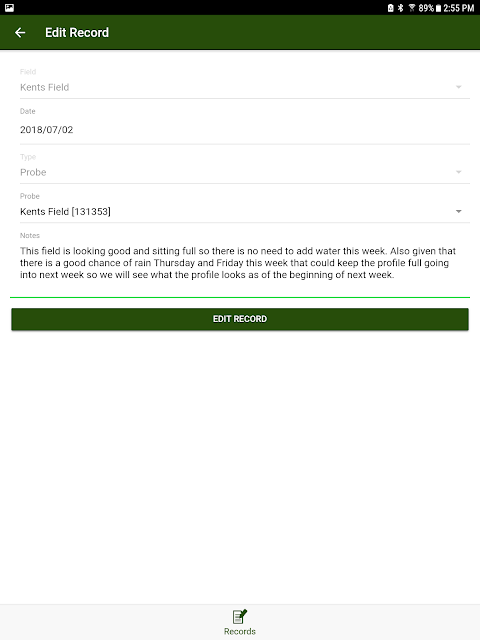480x640 pixels.
Task: Focus the Notes text area about the field
Action: click(x=245, y=263)
